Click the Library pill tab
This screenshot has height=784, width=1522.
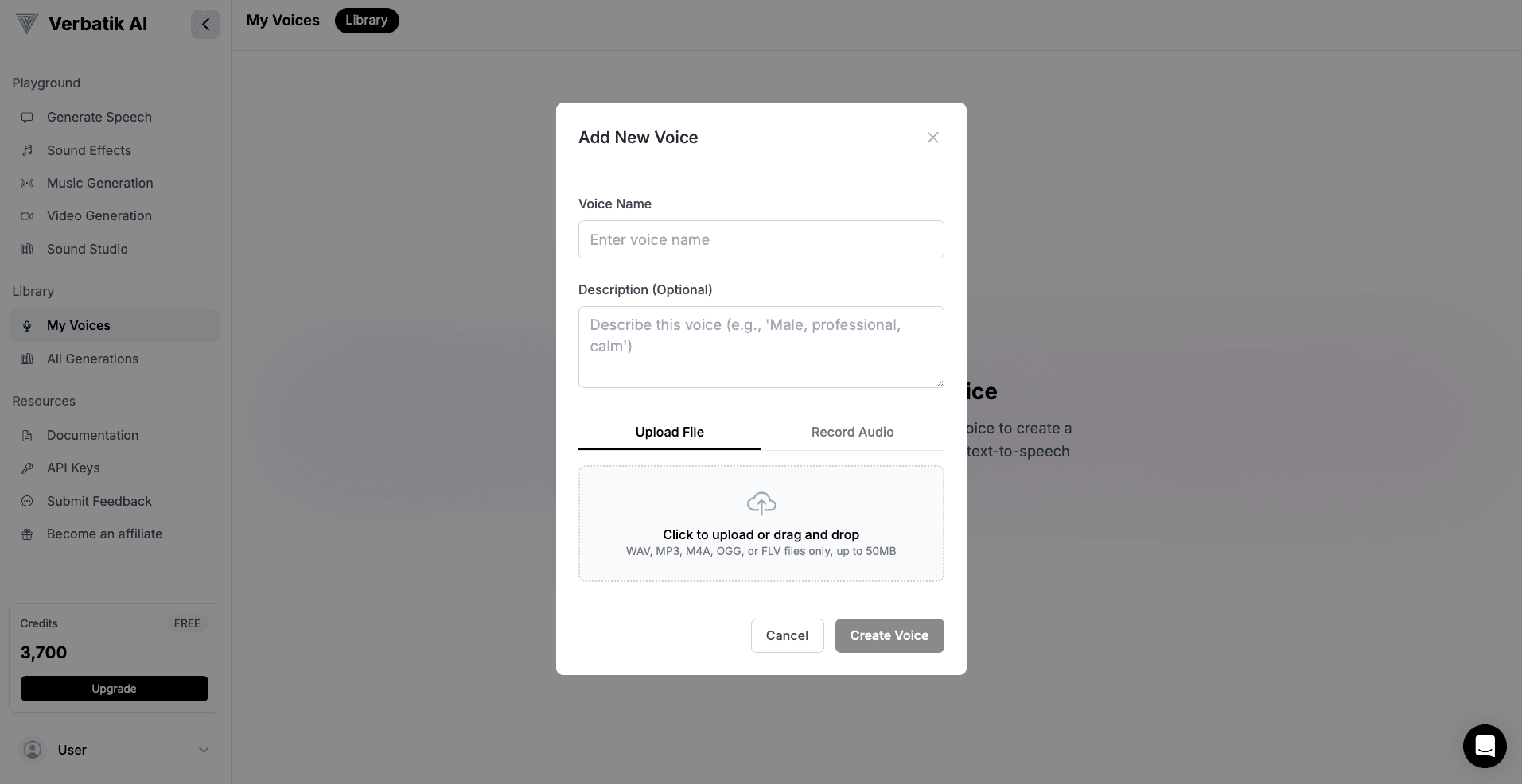(x=366, y=21)
